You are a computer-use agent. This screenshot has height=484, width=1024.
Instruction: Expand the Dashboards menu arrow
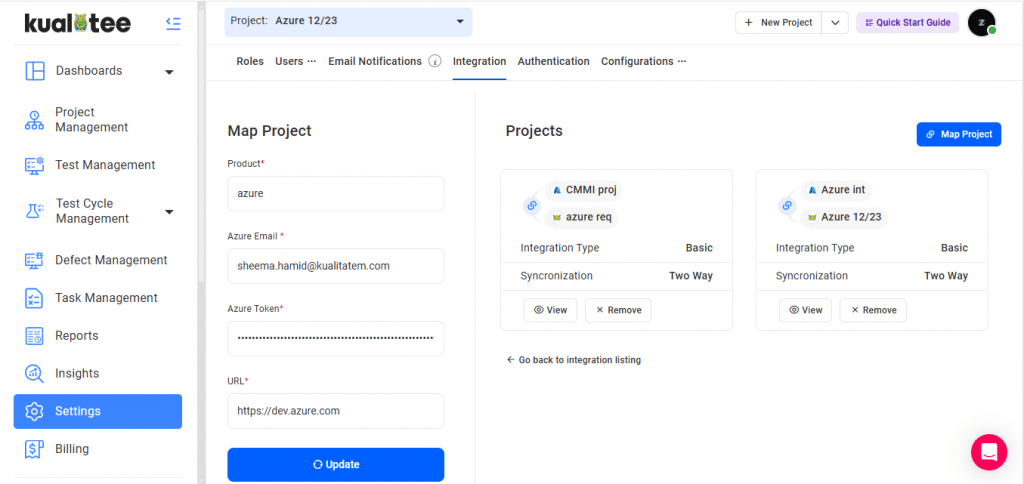coord(169,72)
